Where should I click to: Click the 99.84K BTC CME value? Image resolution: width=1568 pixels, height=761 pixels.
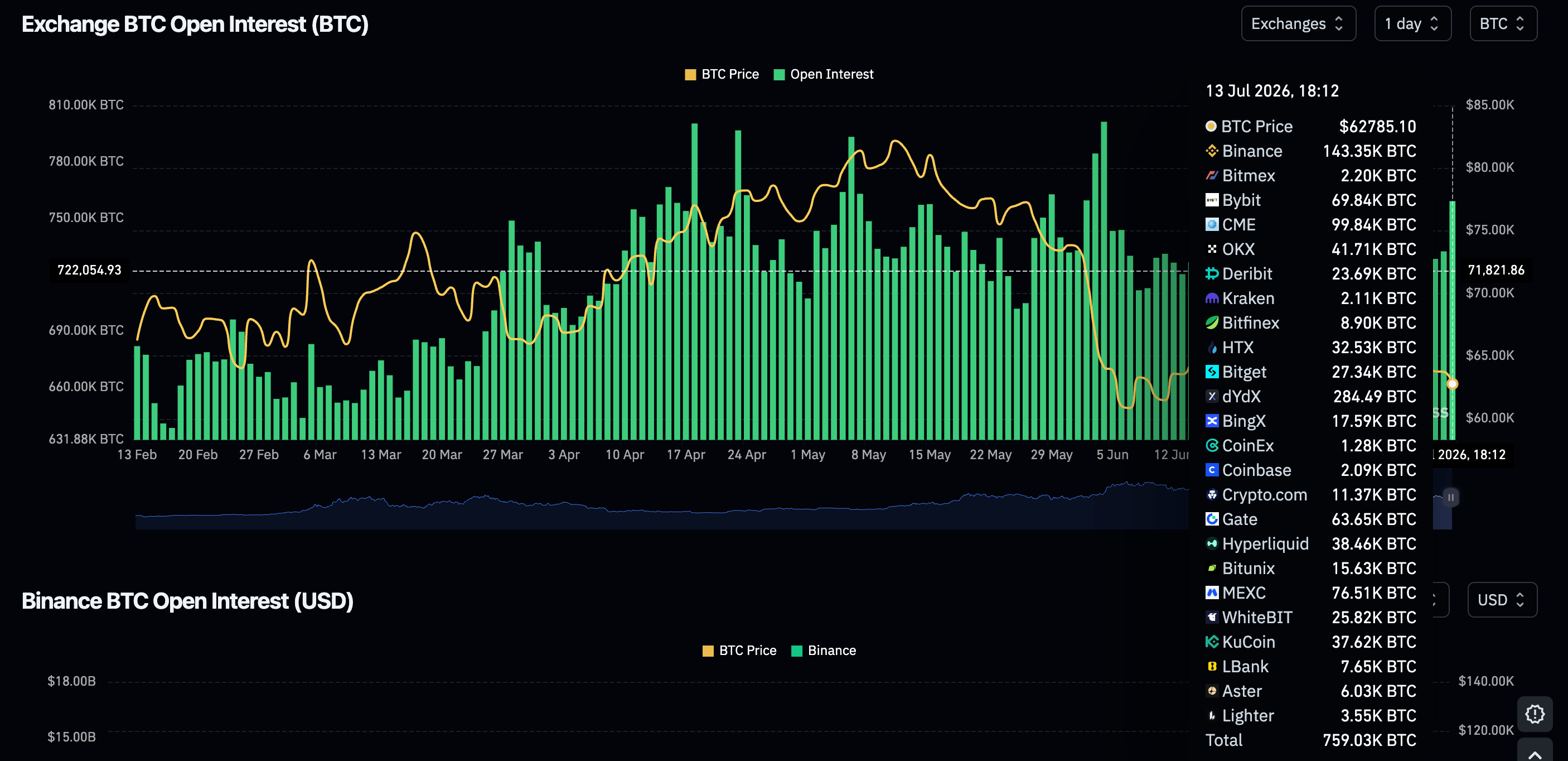[x=1373, y=225]
